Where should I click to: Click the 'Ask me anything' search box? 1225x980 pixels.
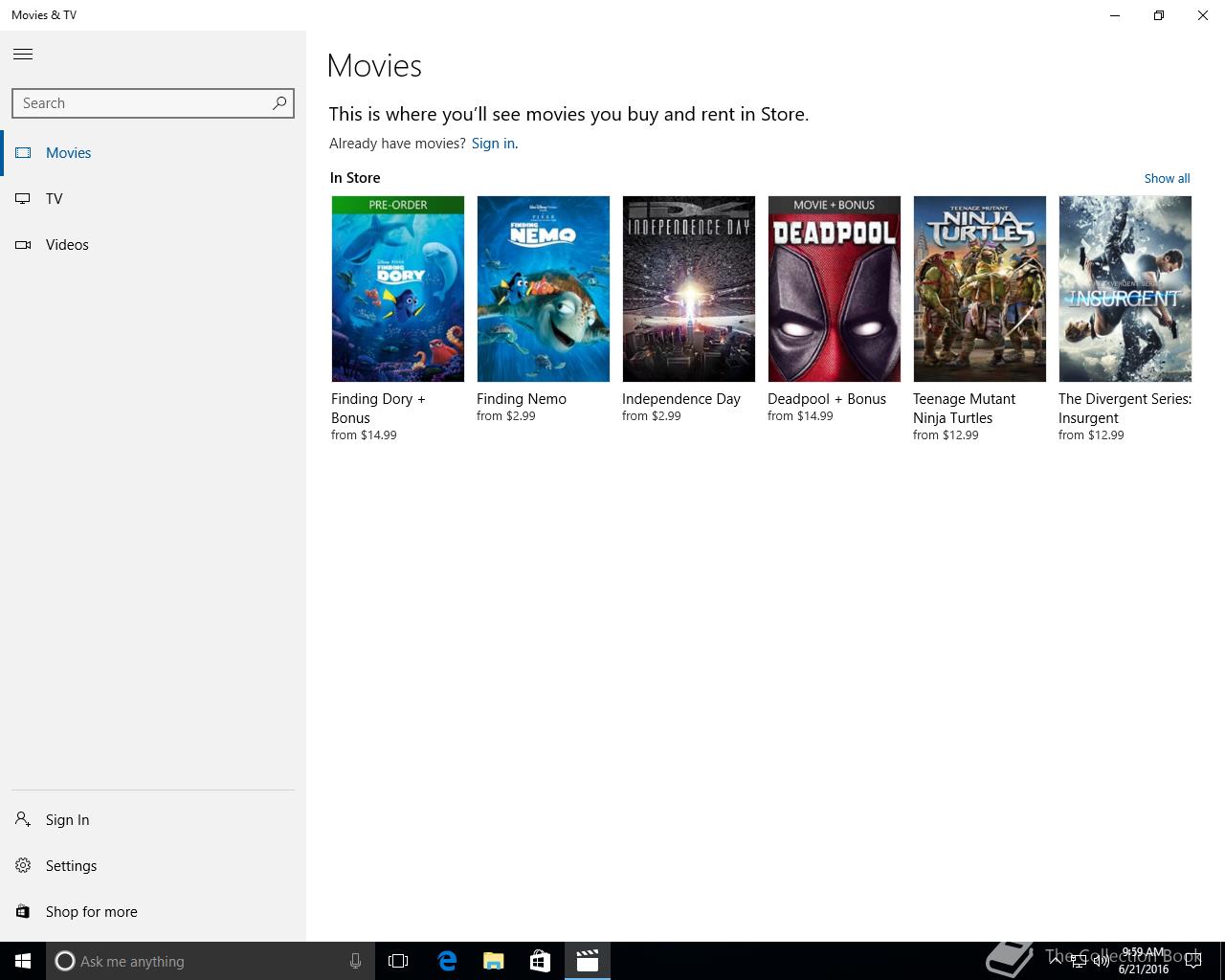[211, 961]
